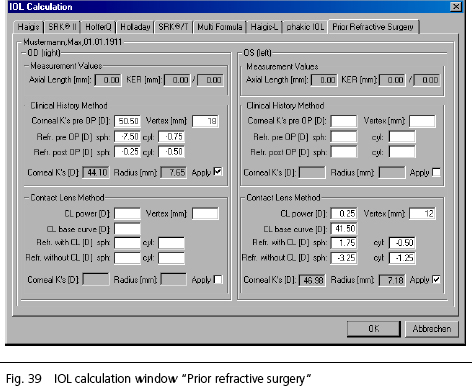Screen dimensions: 472x386
Task: Click OD Clinical History Vertex field
Action: [x=206, y=121]
